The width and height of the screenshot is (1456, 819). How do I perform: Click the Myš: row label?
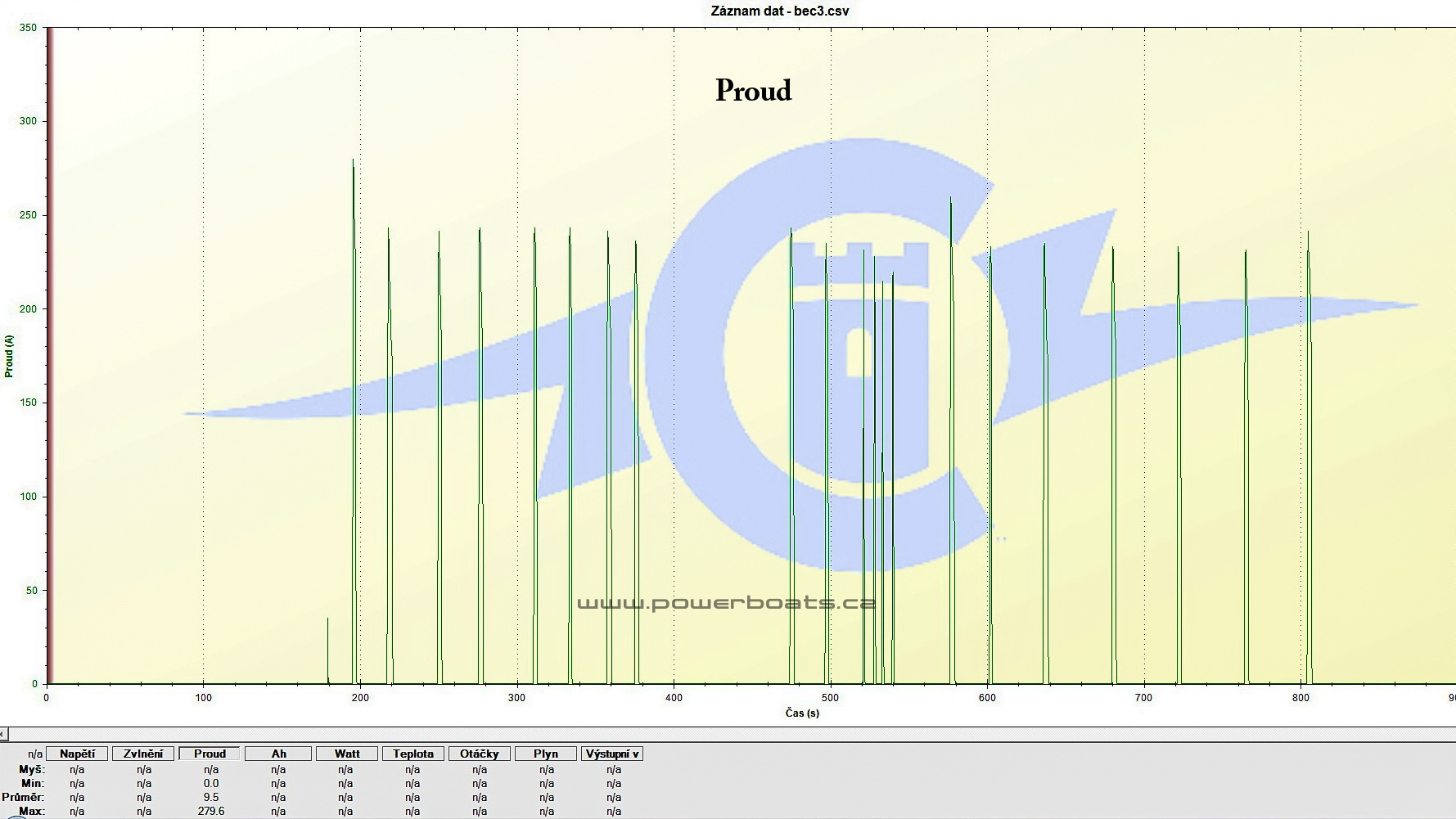coord(32,769)
